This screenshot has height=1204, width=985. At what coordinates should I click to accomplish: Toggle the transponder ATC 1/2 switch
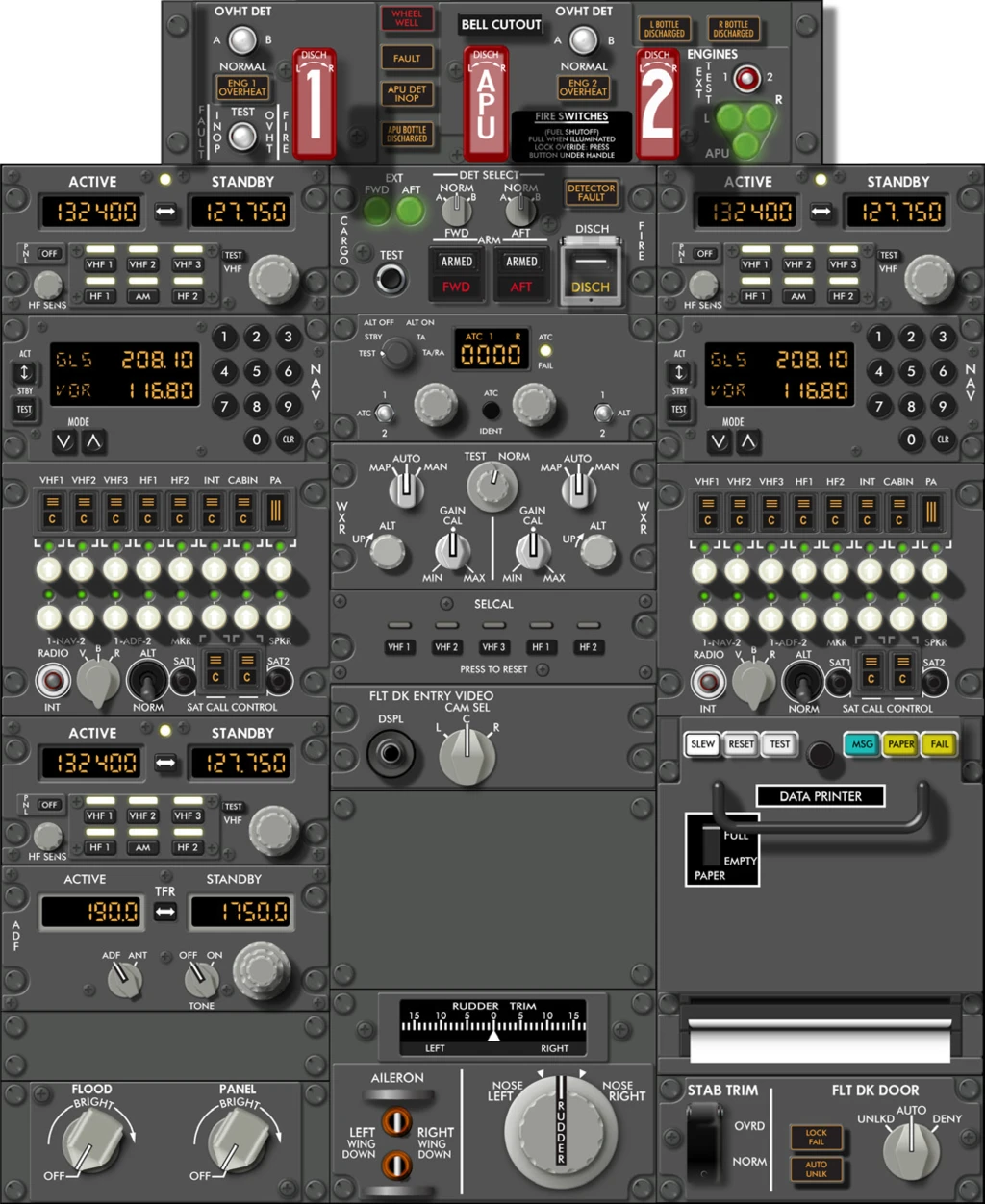[x=385, y=414]
